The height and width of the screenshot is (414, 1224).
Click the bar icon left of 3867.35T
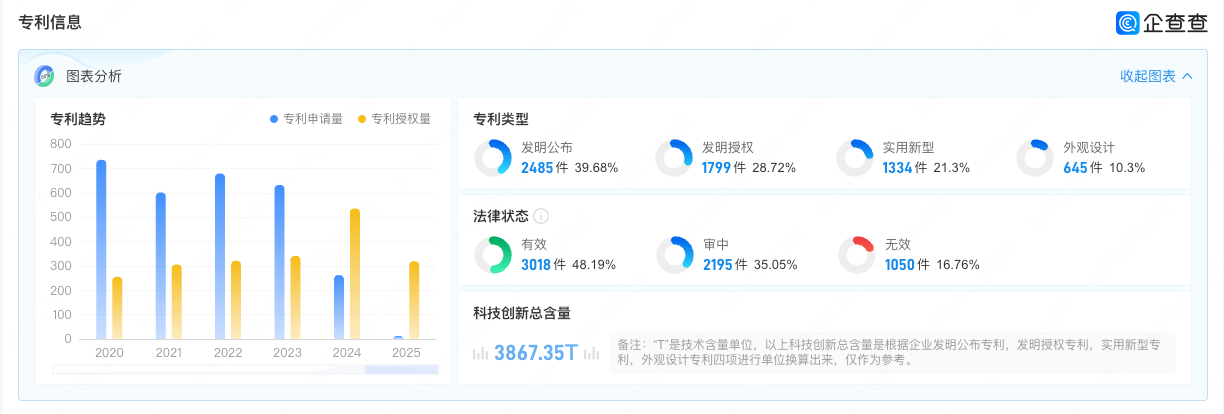tap(480, 353)
